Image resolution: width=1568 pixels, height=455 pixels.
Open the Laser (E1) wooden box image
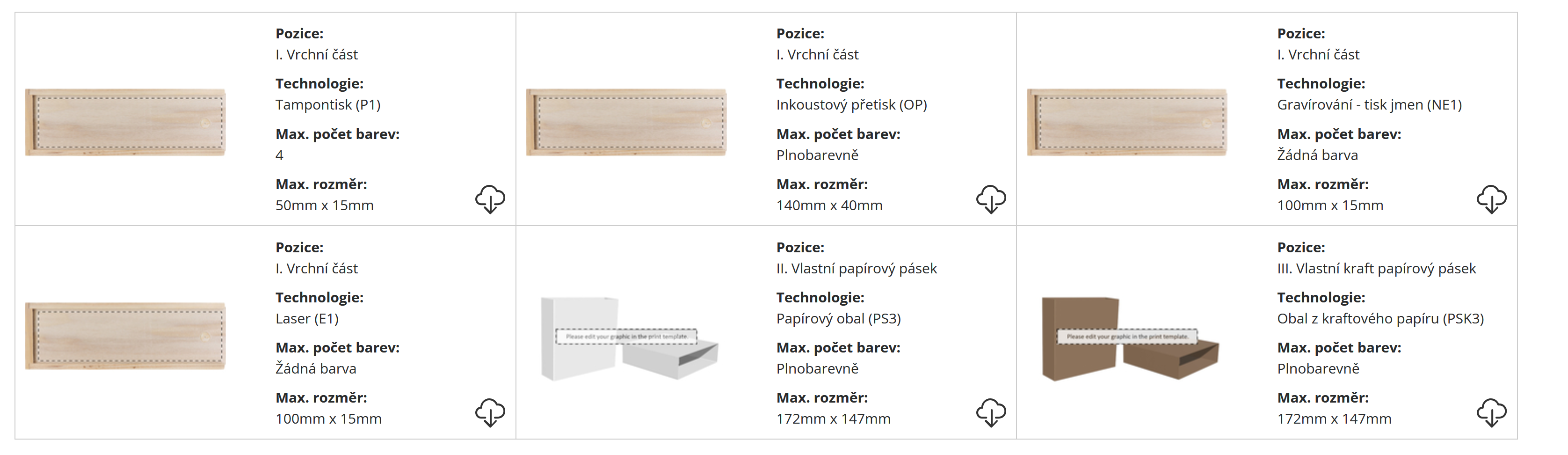[125, 336]
